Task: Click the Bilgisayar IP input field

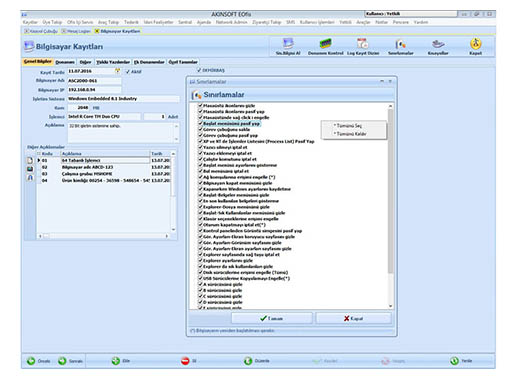Action: [95, 90]
